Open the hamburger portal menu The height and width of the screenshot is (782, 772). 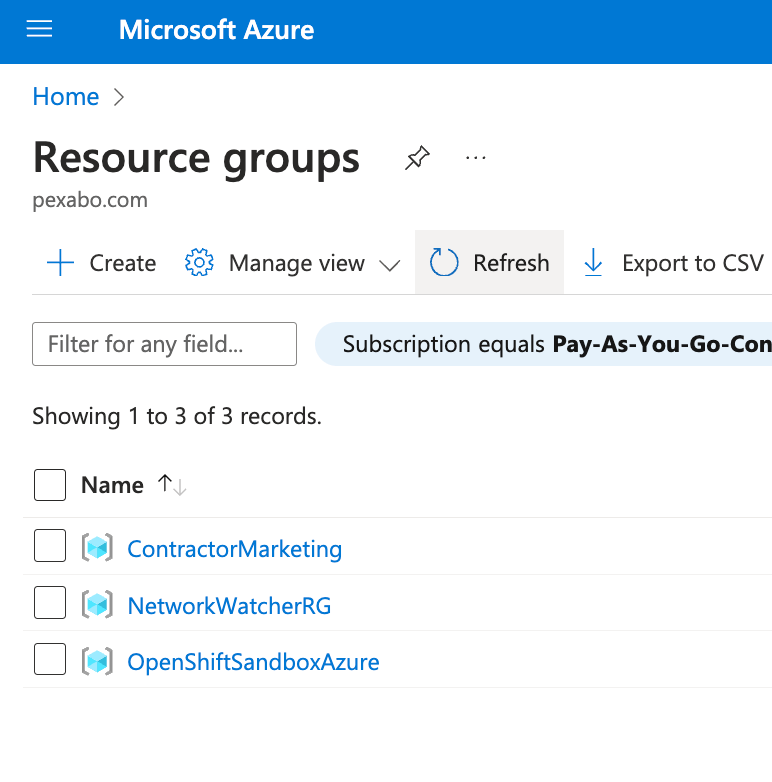[x=39, y=29]
